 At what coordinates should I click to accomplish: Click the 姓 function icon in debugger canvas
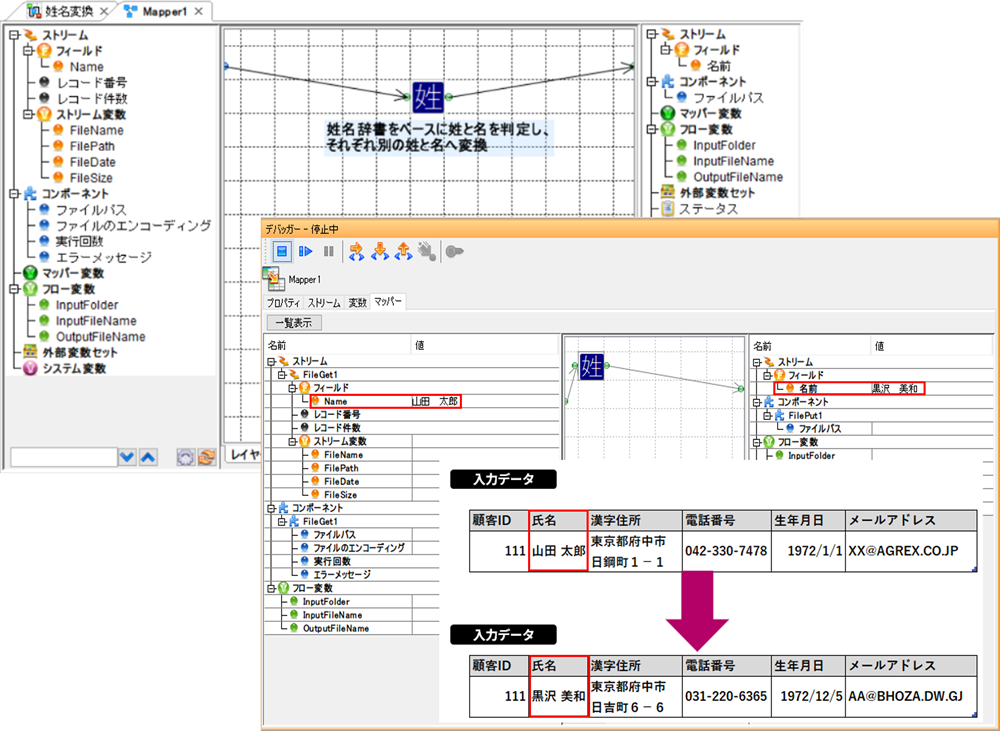point(591,366)
